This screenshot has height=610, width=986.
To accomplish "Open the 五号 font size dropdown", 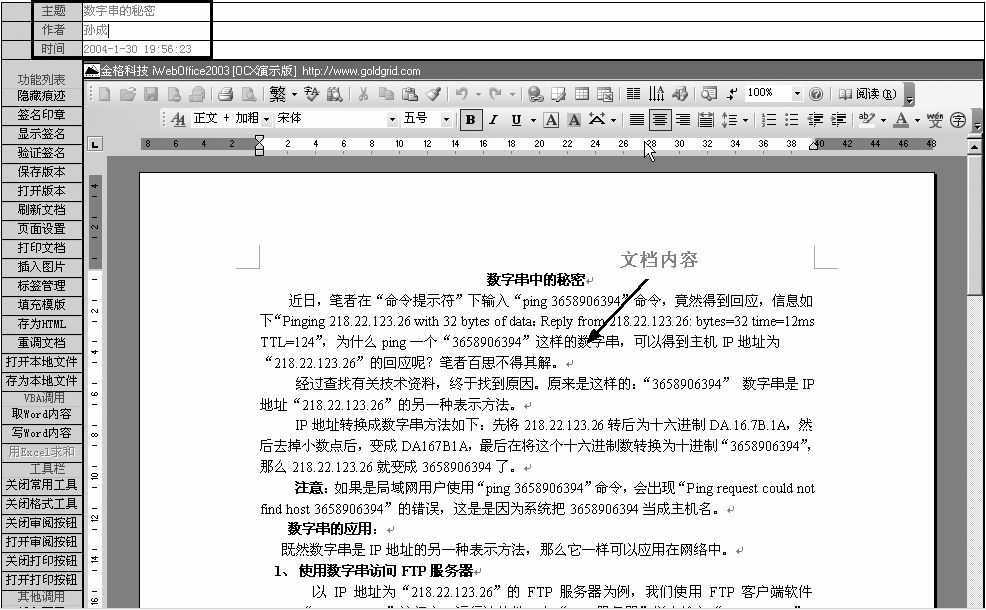I will (446, 120).
